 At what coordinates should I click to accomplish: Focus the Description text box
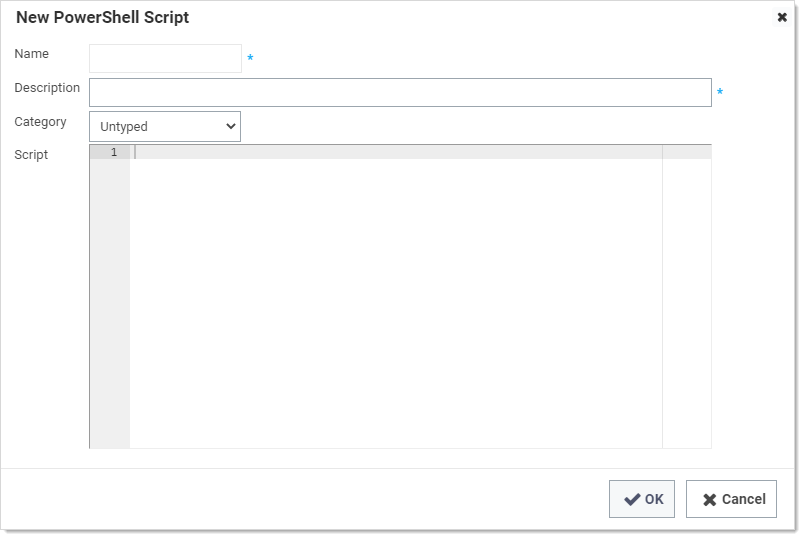400,93
